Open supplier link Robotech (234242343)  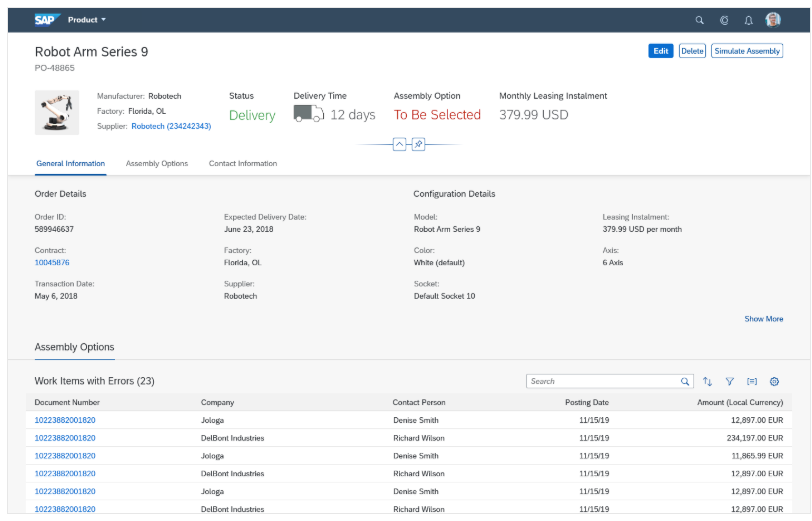point(171,126)
